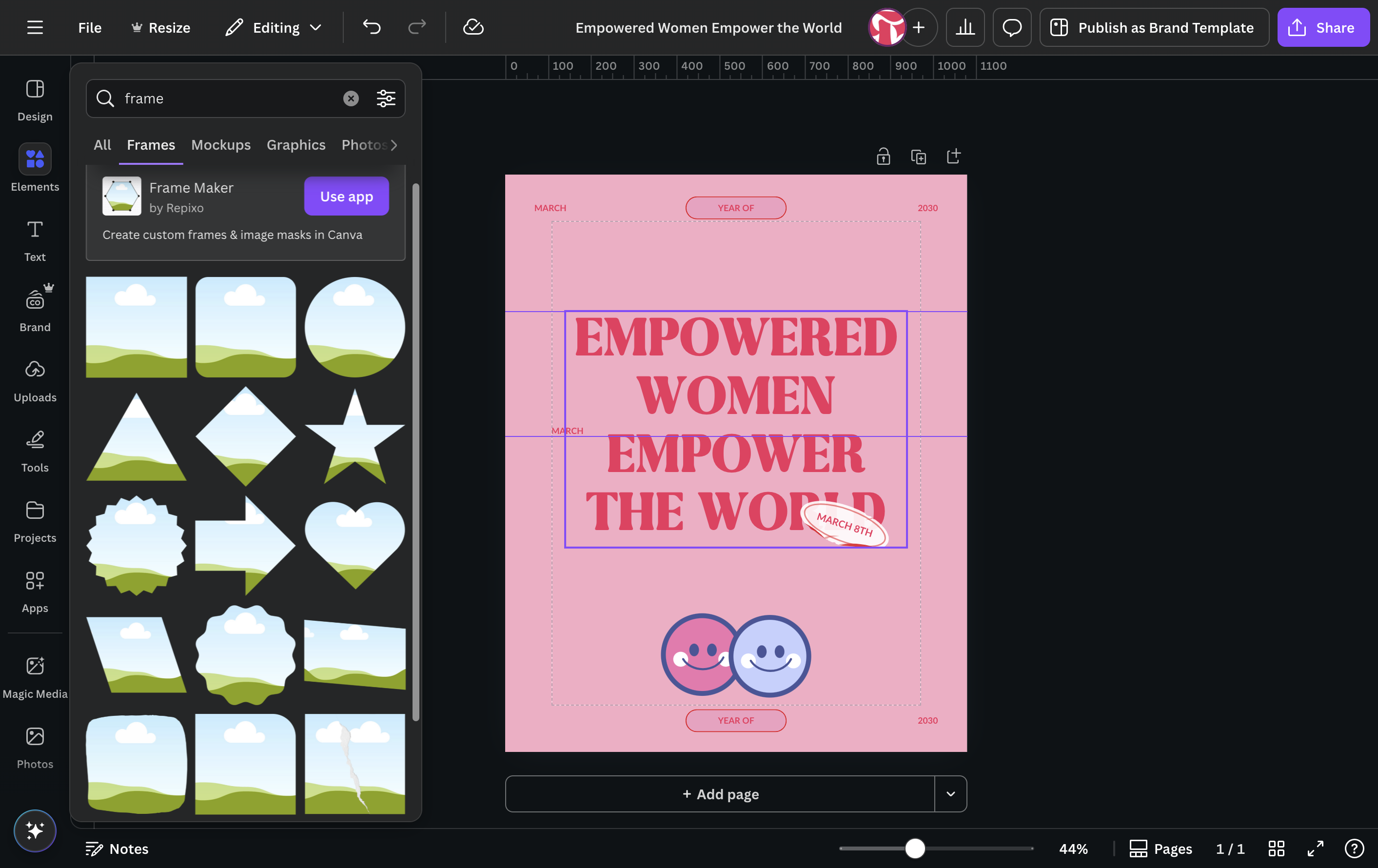Clear the 'frame' search text

[x=351, y=99]
